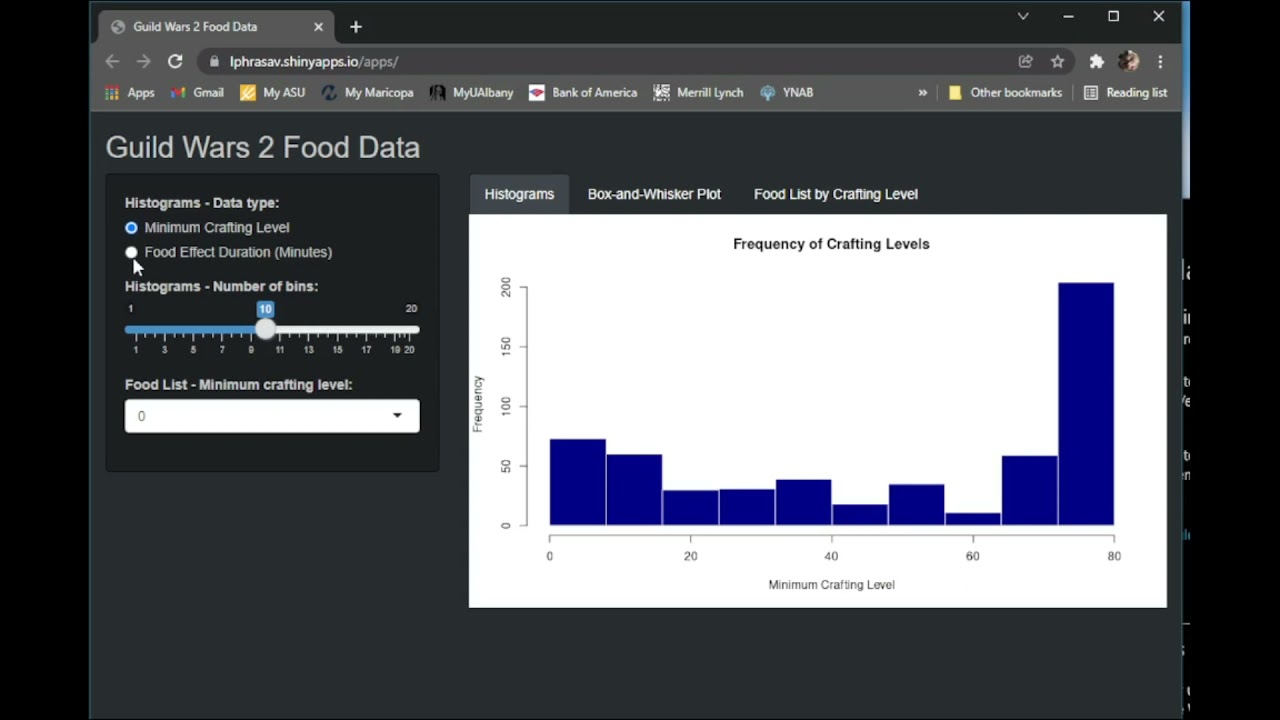Bookmark this page with the star icon
Screen dimensions: 1280x720
1057,62
